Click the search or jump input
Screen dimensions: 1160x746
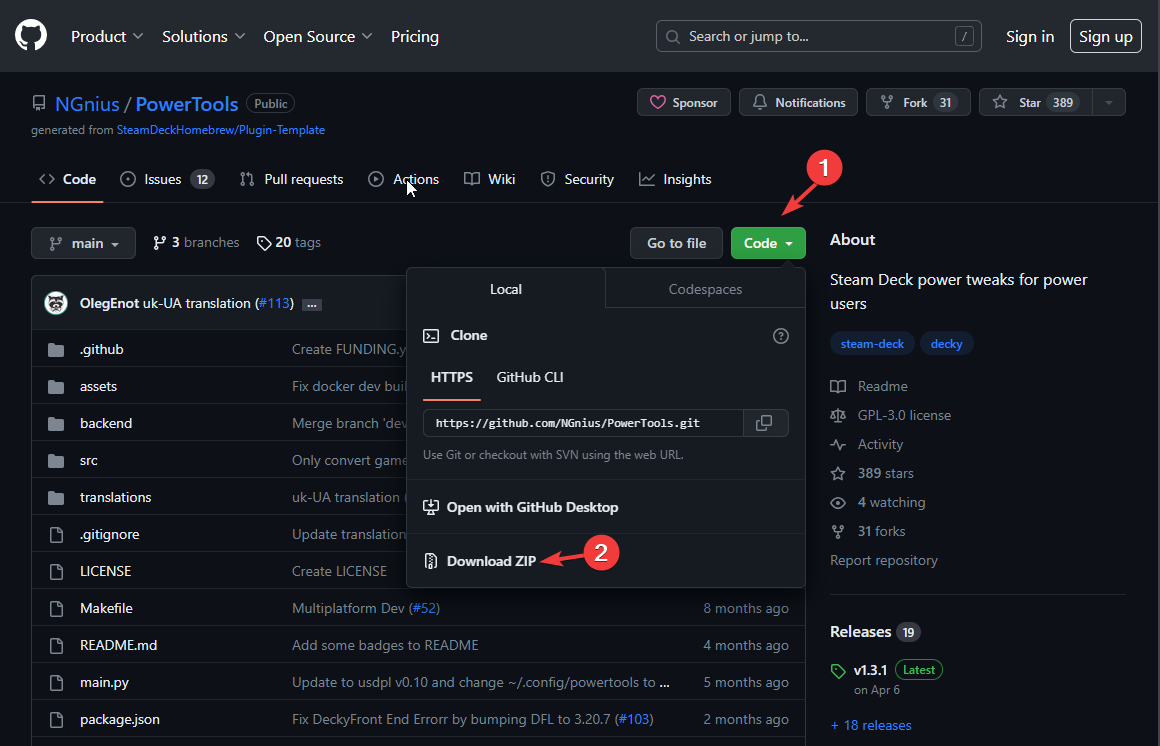pos(818,36)
